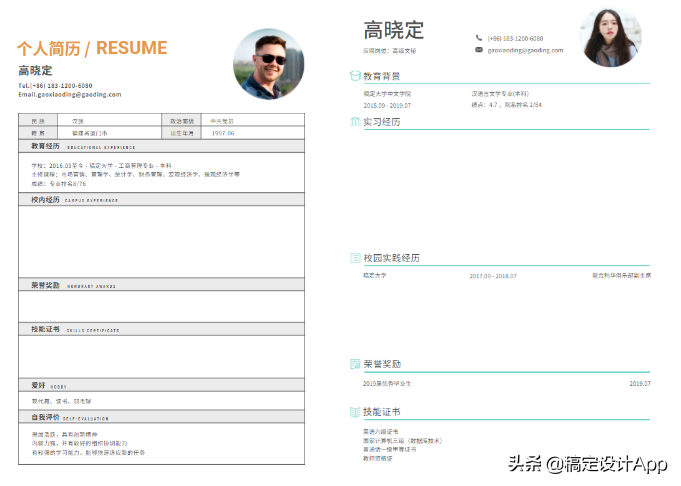Click the 中共党员 value cell
Screen dimensions: 681x486
coord(253,121)
